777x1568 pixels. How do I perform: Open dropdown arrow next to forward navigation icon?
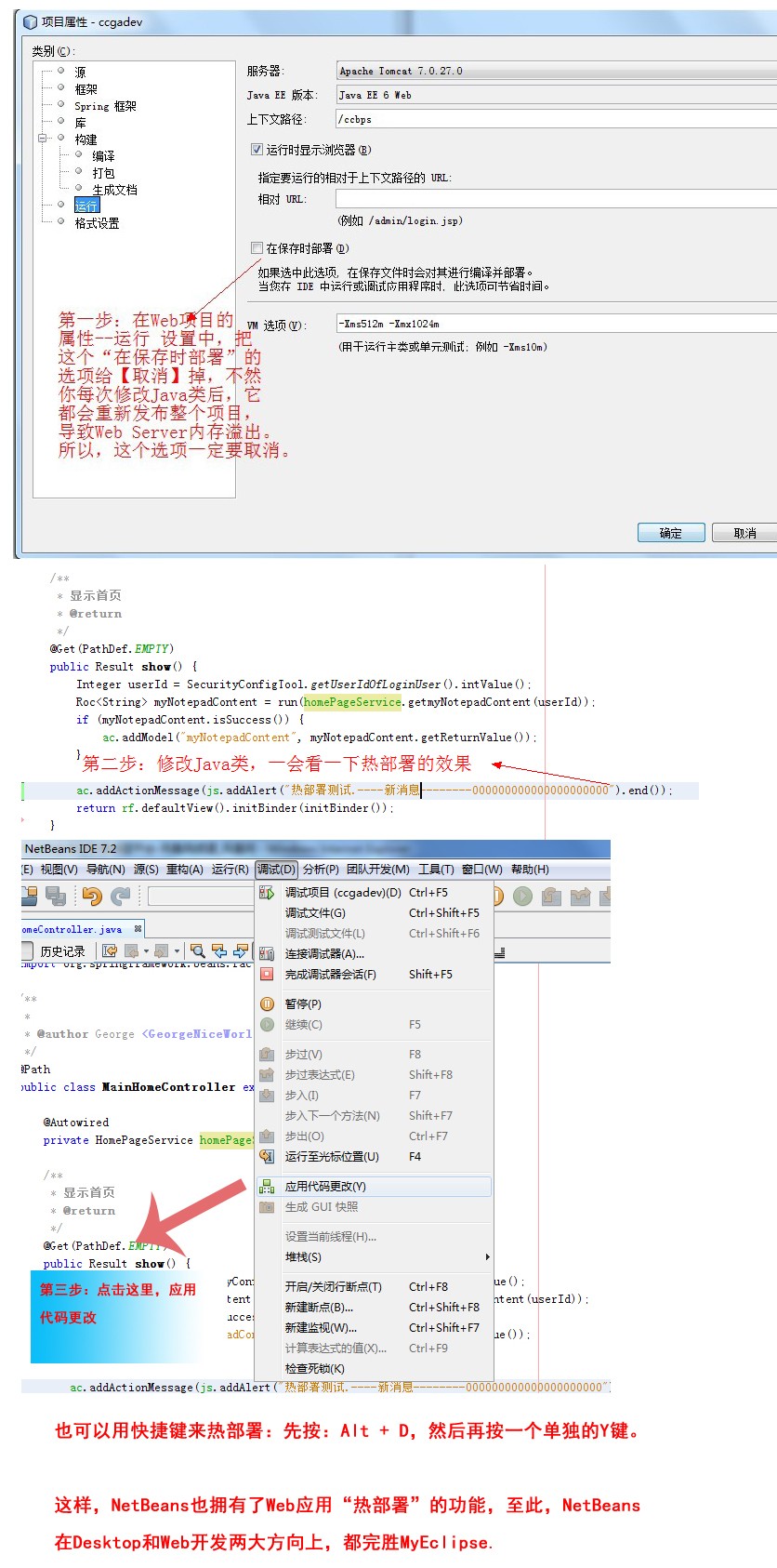tap(177, 950)
